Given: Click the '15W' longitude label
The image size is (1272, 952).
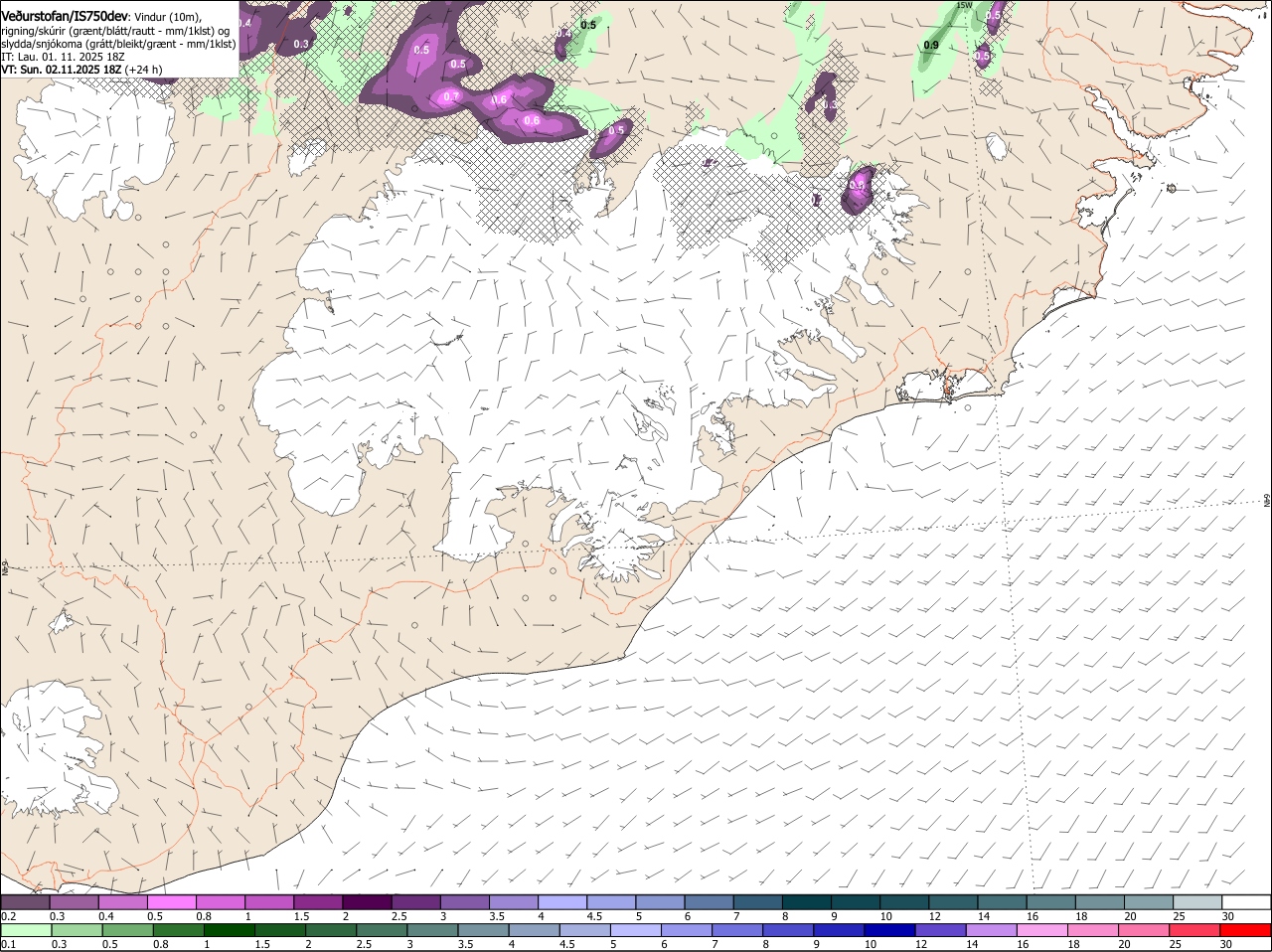Looking at the screenshot, I should [963, 5].
